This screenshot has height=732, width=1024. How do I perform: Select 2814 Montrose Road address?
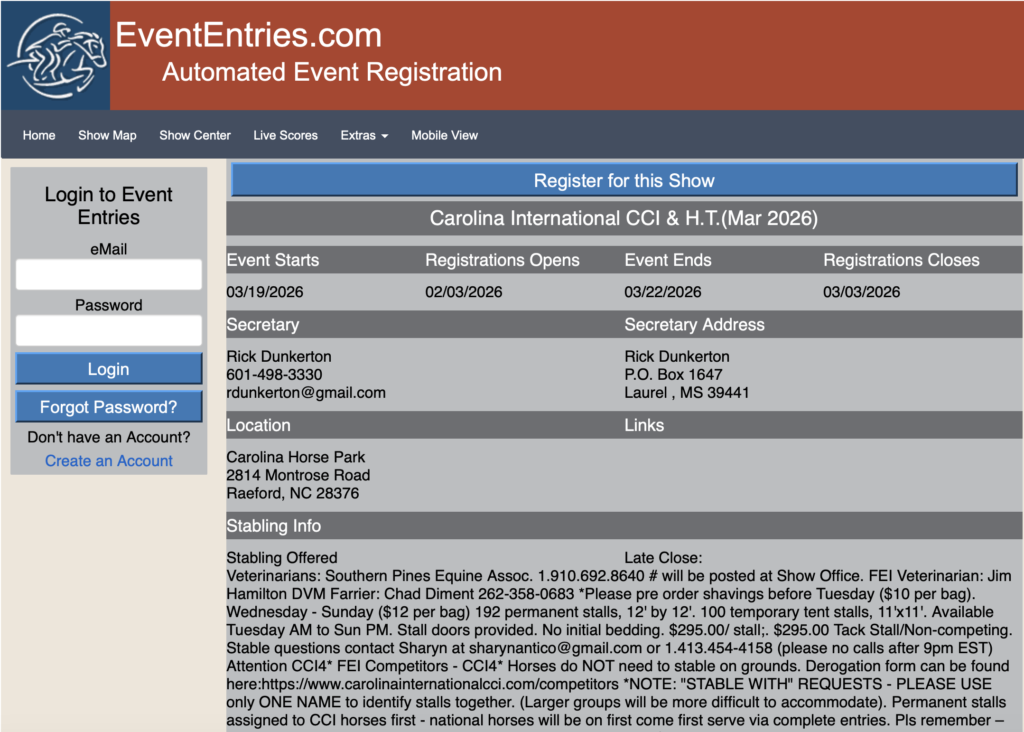click(298, 475)
